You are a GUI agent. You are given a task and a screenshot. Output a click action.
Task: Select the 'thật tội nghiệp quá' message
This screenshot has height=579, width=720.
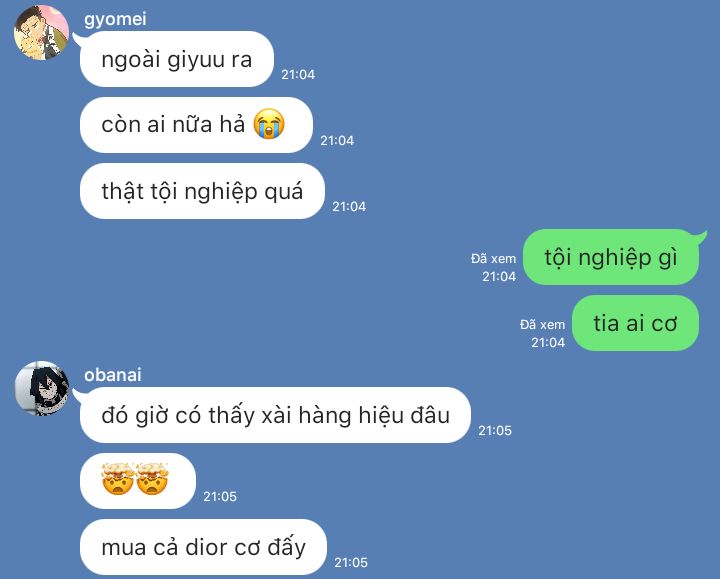202,191
